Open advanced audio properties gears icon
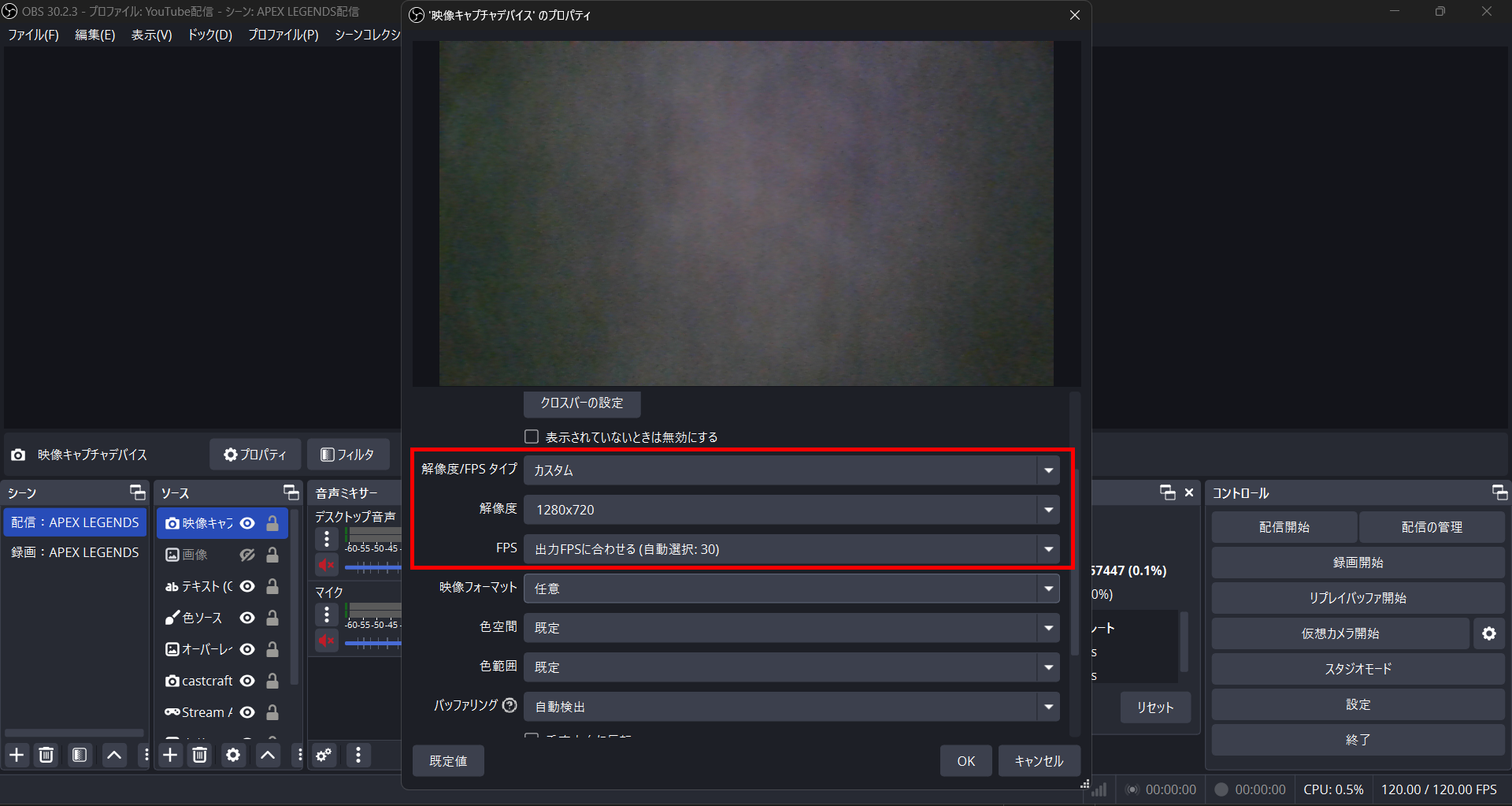Viewport: 1512px width, 806px height. [x=324, y=755]
